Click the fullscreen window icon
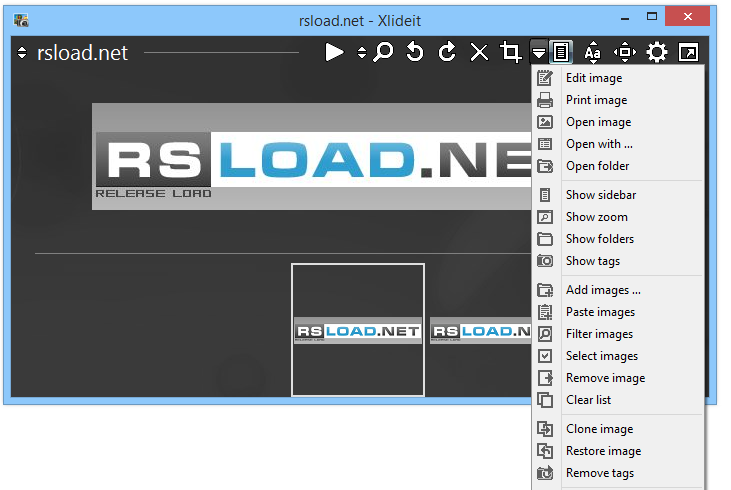This screenshot has height=490, width=731. pyautogui.click(x=689, y=52)
